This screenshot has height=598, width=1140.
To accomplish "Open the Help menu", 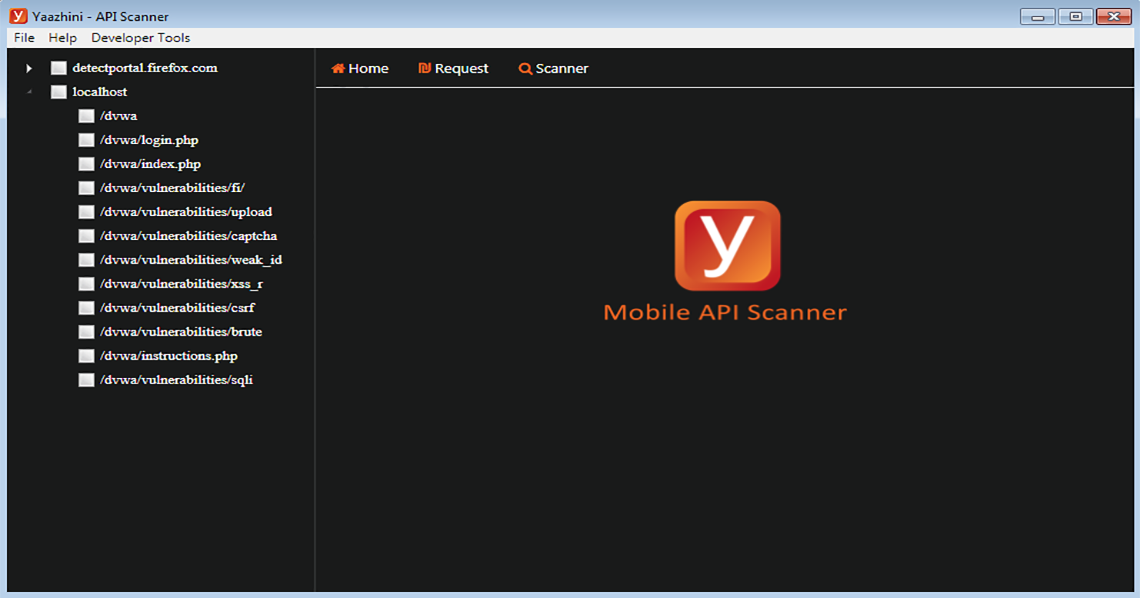I will point(63,38).
